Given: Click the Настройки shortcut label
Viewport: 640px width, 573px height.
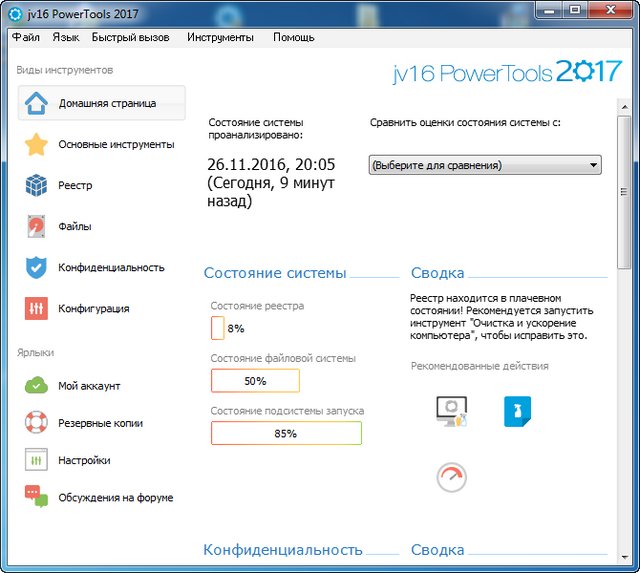Looking at the screenshot, I should click(x=84, y=461).
